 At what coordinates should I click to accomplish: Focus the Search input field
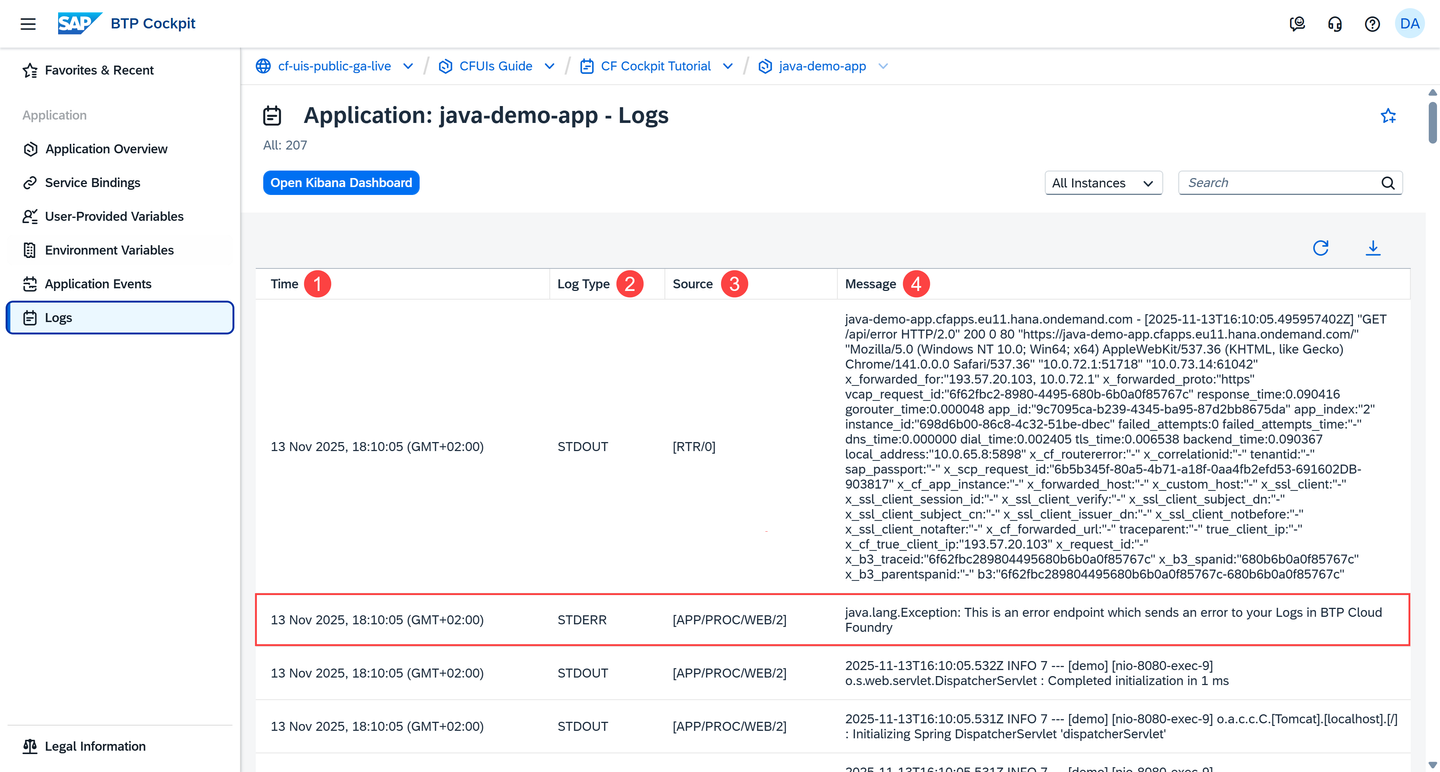[1280, 183]
